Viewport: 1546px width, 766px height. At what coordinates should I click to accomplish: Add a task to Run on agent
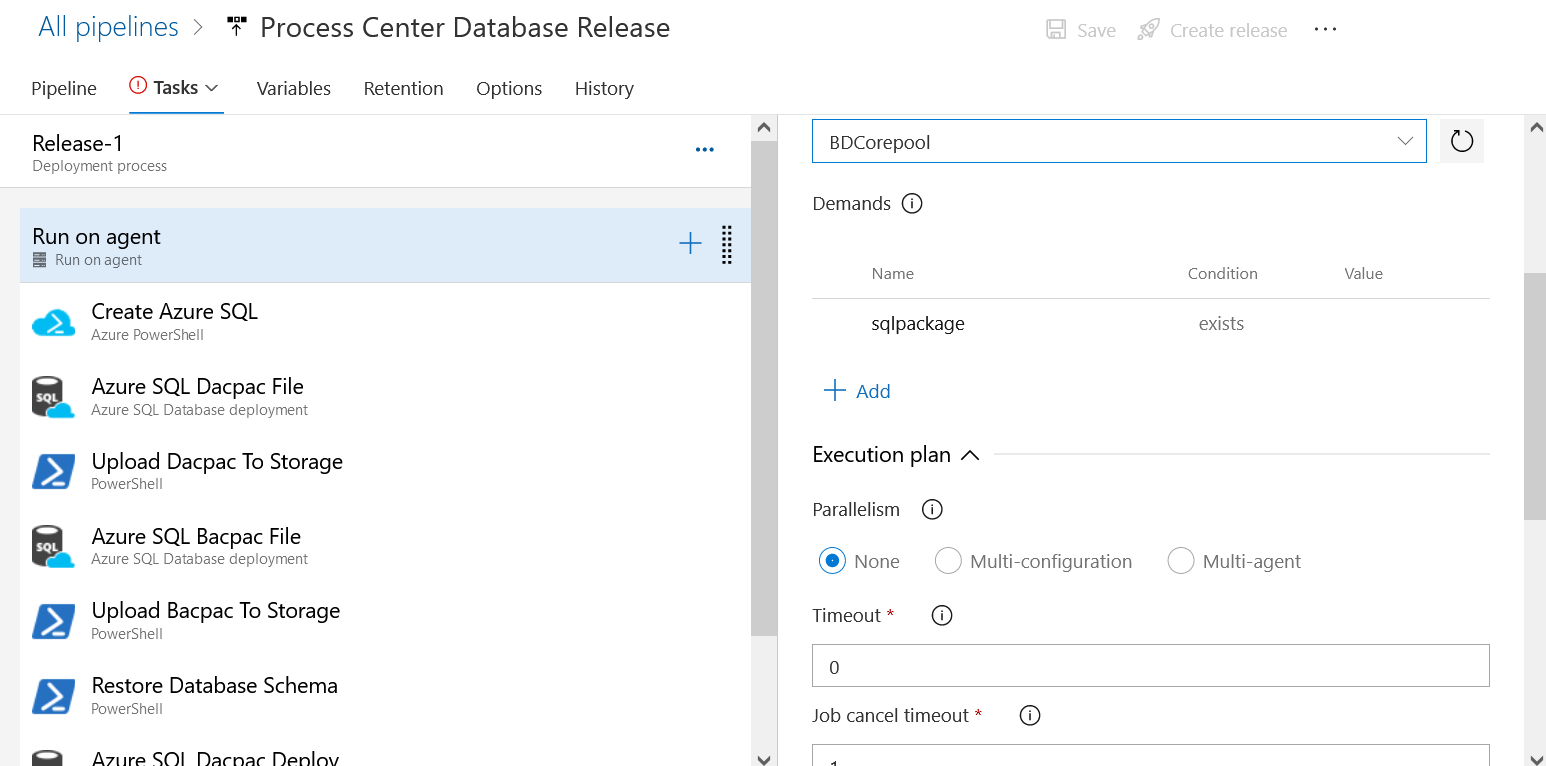(690, 243)
